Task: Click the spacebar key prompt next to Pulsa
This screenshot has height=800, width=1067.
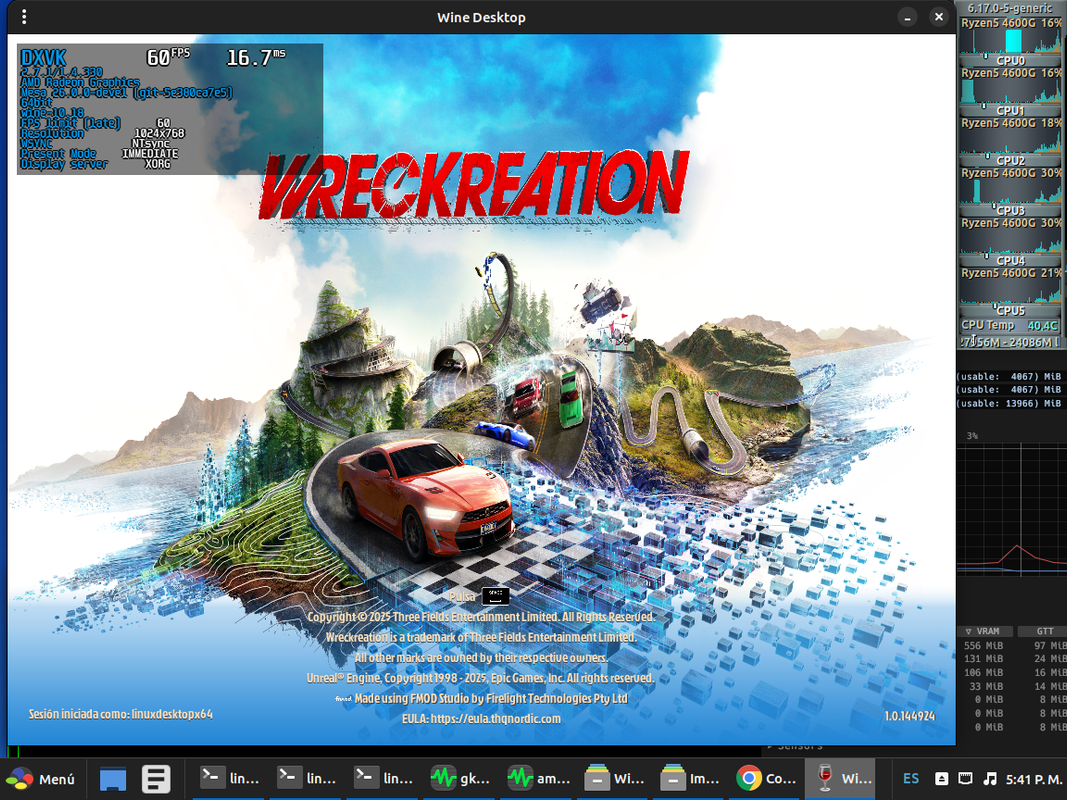Action: point(495,596)
